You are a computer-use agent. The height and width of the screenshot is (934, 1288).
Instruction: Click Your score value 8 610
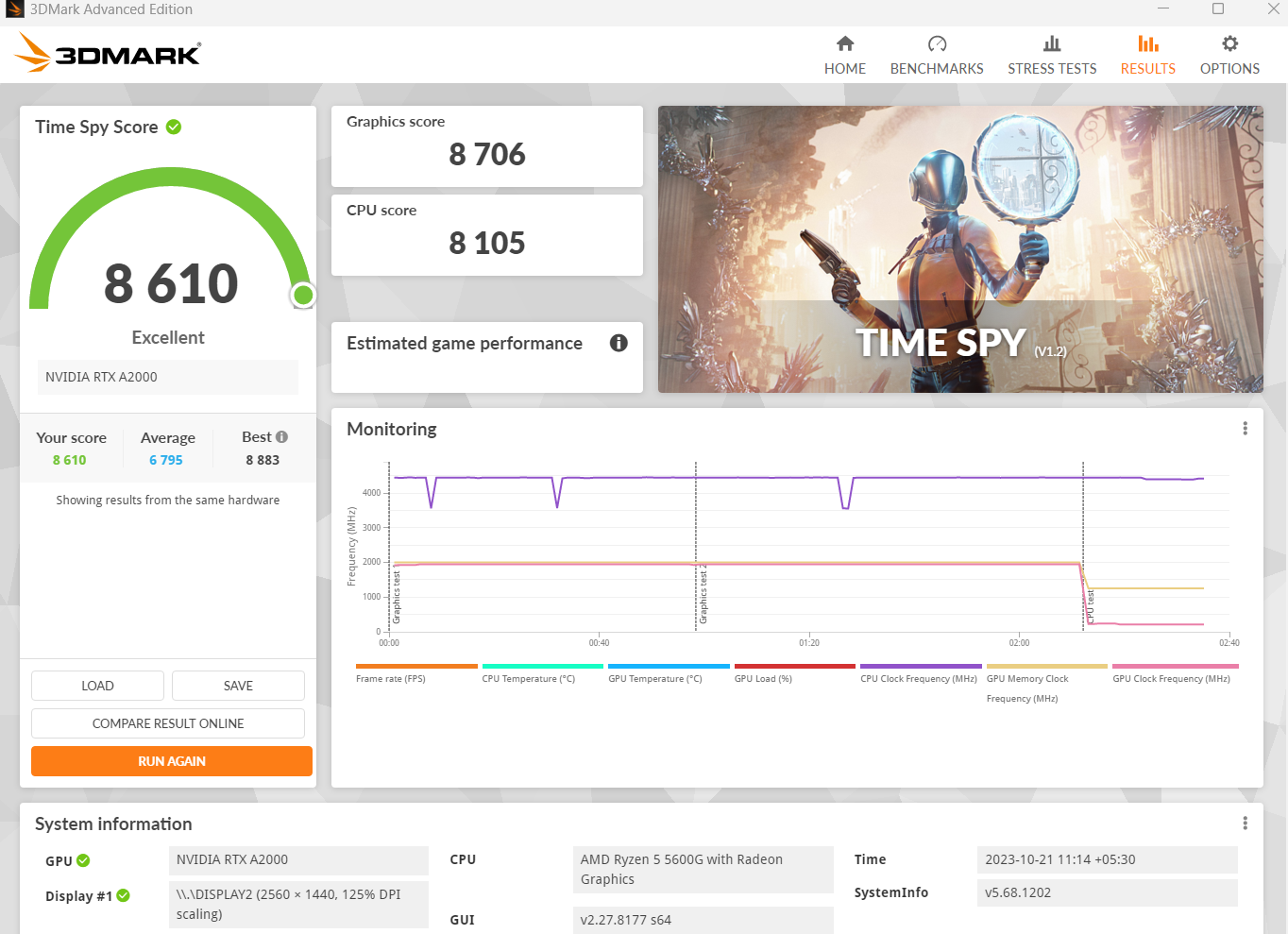click(69, 460)
